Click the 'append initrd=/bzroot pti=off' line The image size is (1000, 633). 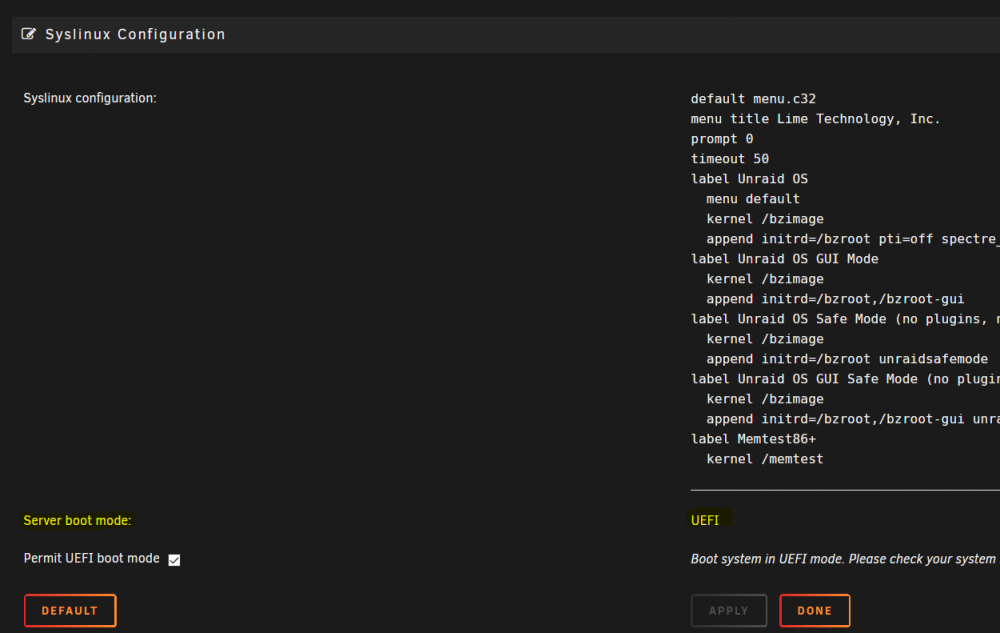pos(853,239)
